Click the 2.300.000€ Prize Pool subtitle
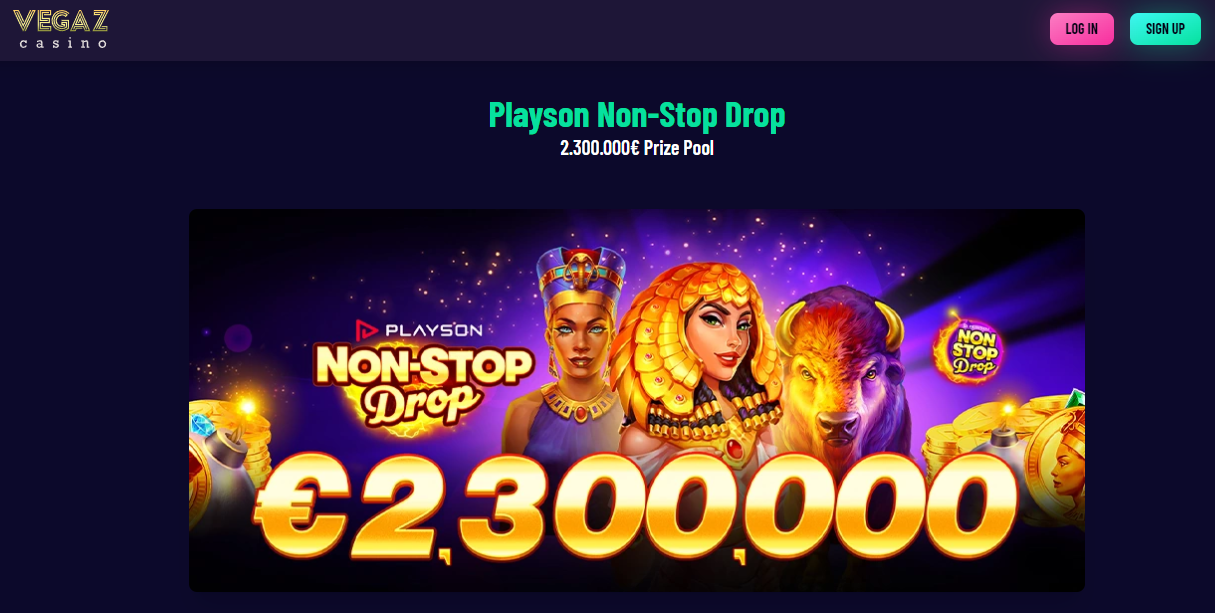Image resolution: width=1215 pixels, height=613 pixels. (x=637, y=149)
